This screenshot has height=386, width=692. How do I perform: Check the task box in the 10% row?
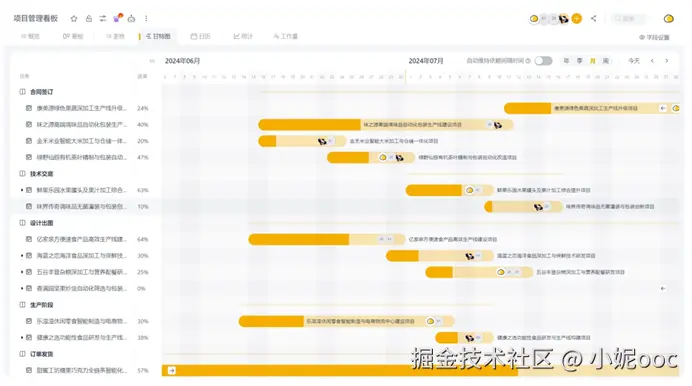[29, 206]
